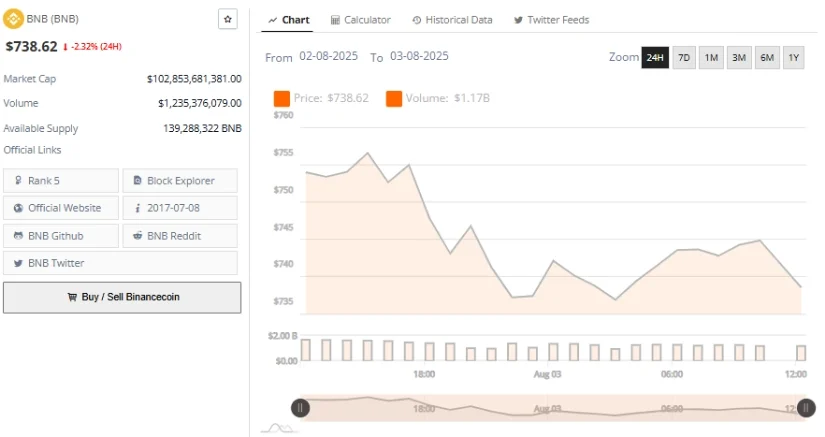
Task: Select the 1Y zoom range
Action: [x=793, y=58]
